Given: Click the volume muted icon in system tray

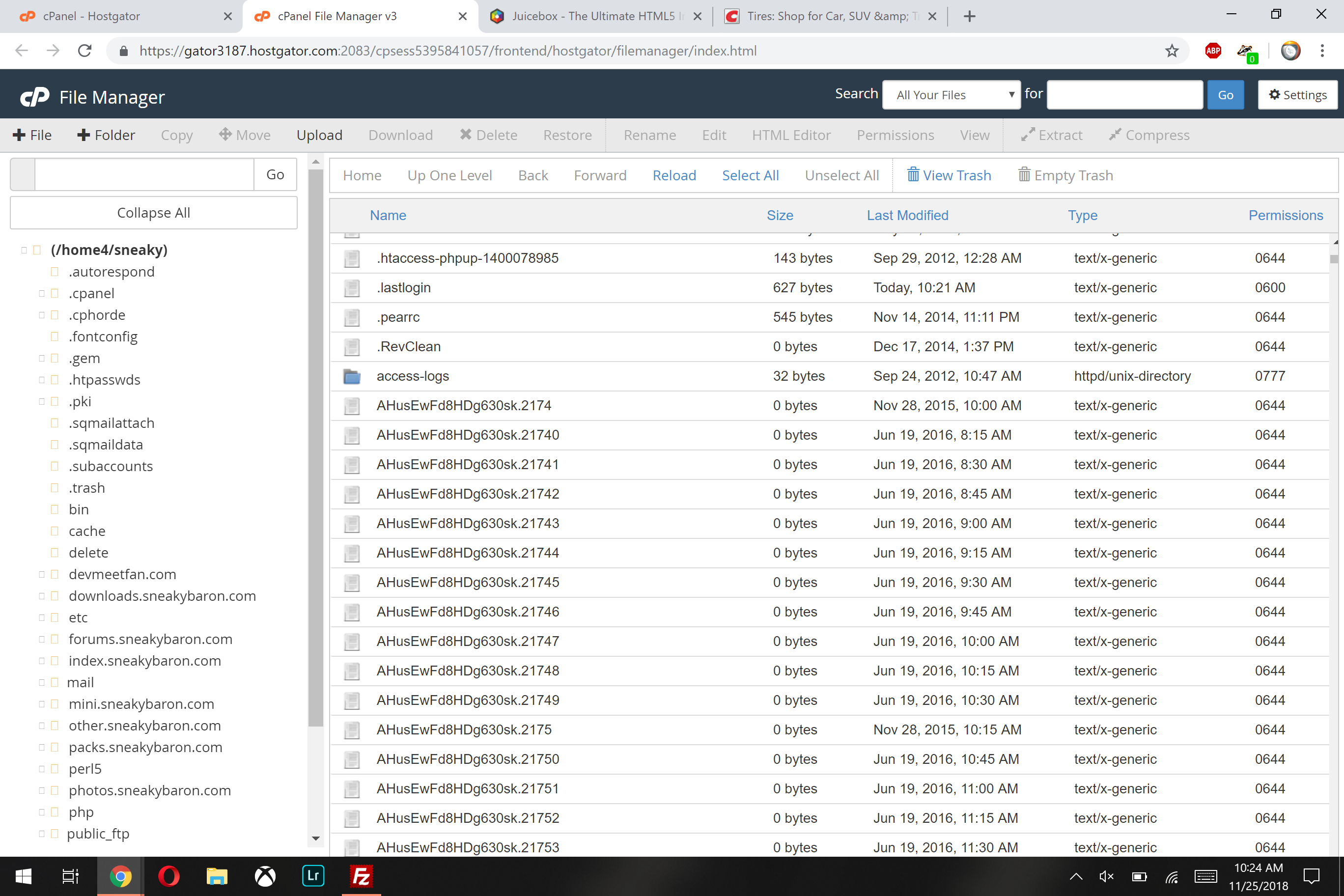Looking at the screenshot, I should (1107, 876).
